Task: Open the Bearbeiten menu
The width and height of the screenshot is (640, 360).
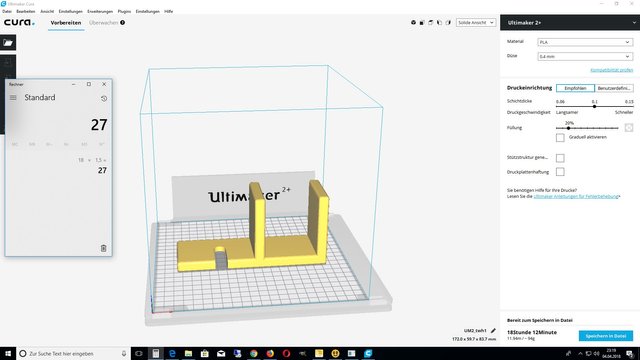Action: (x=25, y=11)
